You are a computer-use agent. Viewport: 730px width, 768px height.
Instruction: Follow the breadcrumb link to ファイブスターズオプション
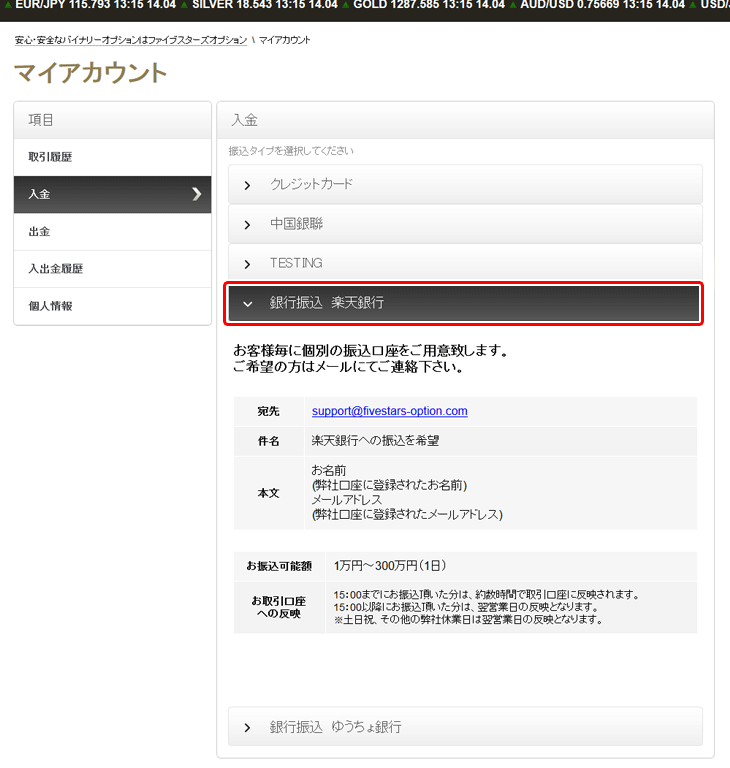pos(131,40)
